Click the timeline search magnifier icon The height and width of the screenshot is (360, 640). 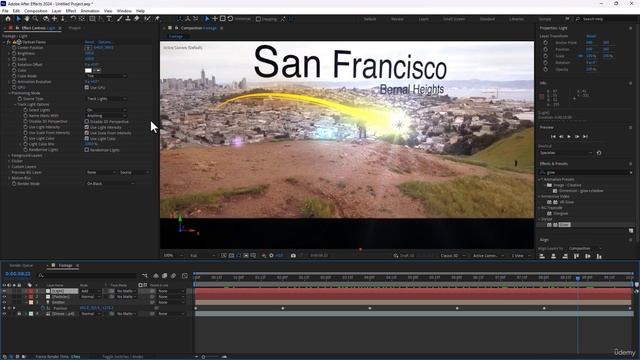pyautogui.click(x=41, y=276)
